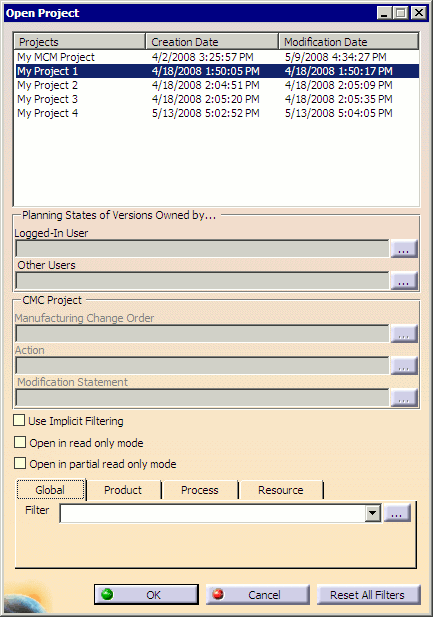Image resolution: width=433 pixels, height=617 pixels.
Task: Toggle Open in partial read only mode
Action: point(20,463)
